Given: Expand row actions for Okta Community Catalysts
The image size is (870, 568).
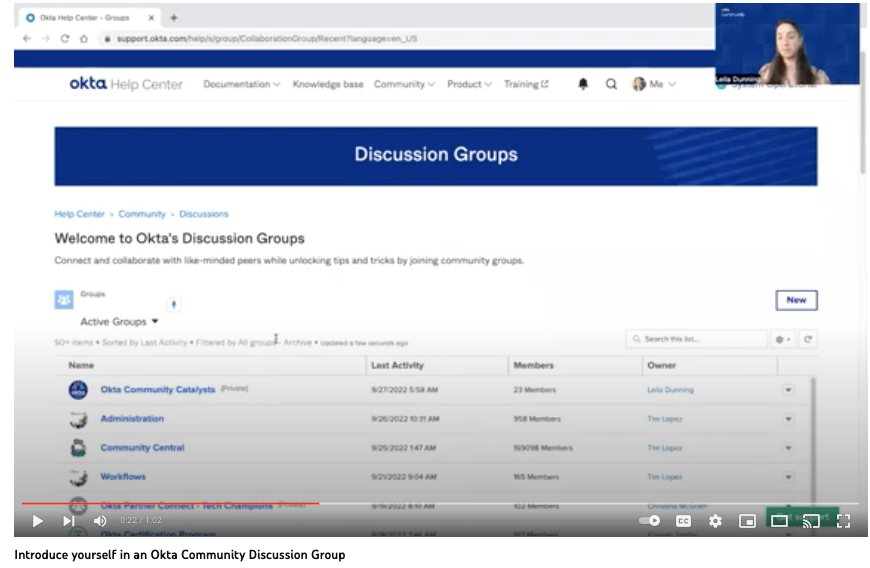Looking at the screenshot, I should (788, 390).
